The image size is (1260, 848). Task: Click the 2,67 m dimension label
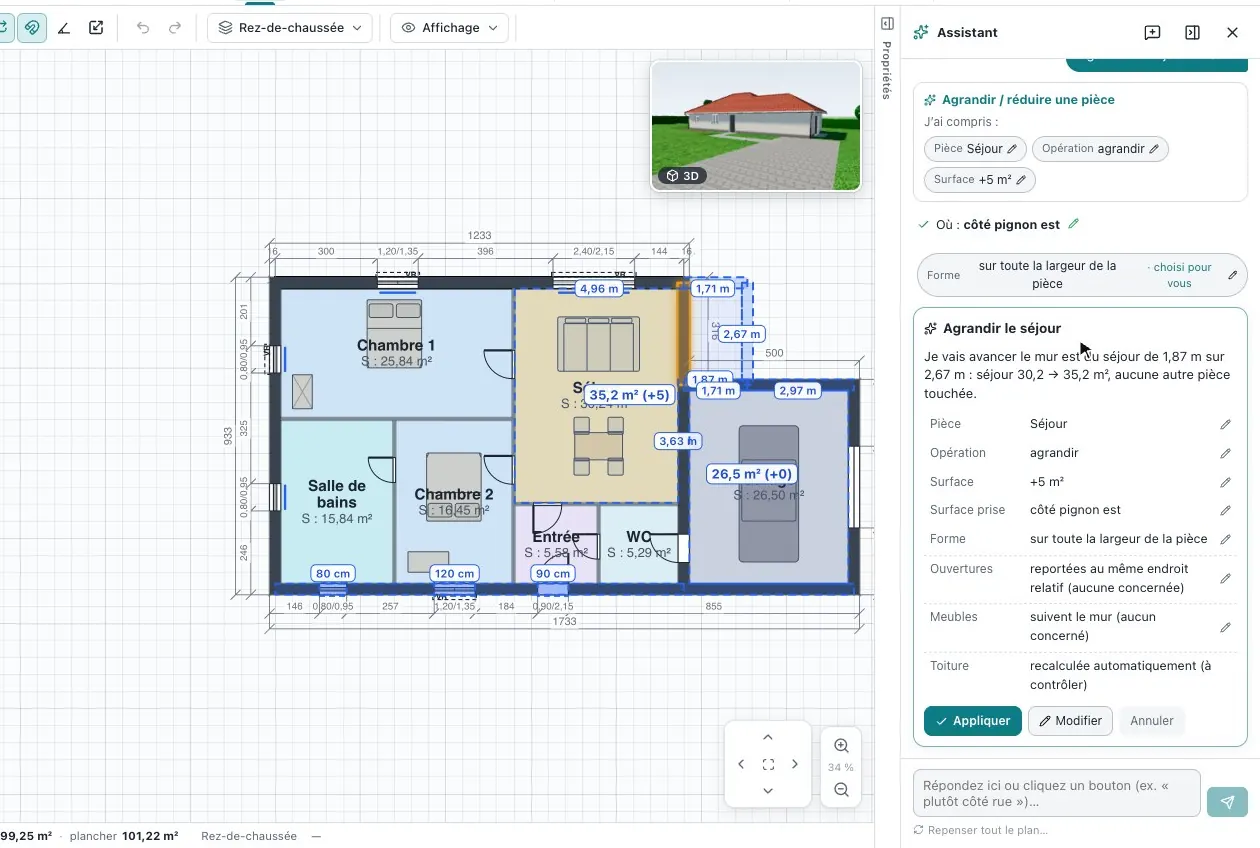(x=741, y=334)
